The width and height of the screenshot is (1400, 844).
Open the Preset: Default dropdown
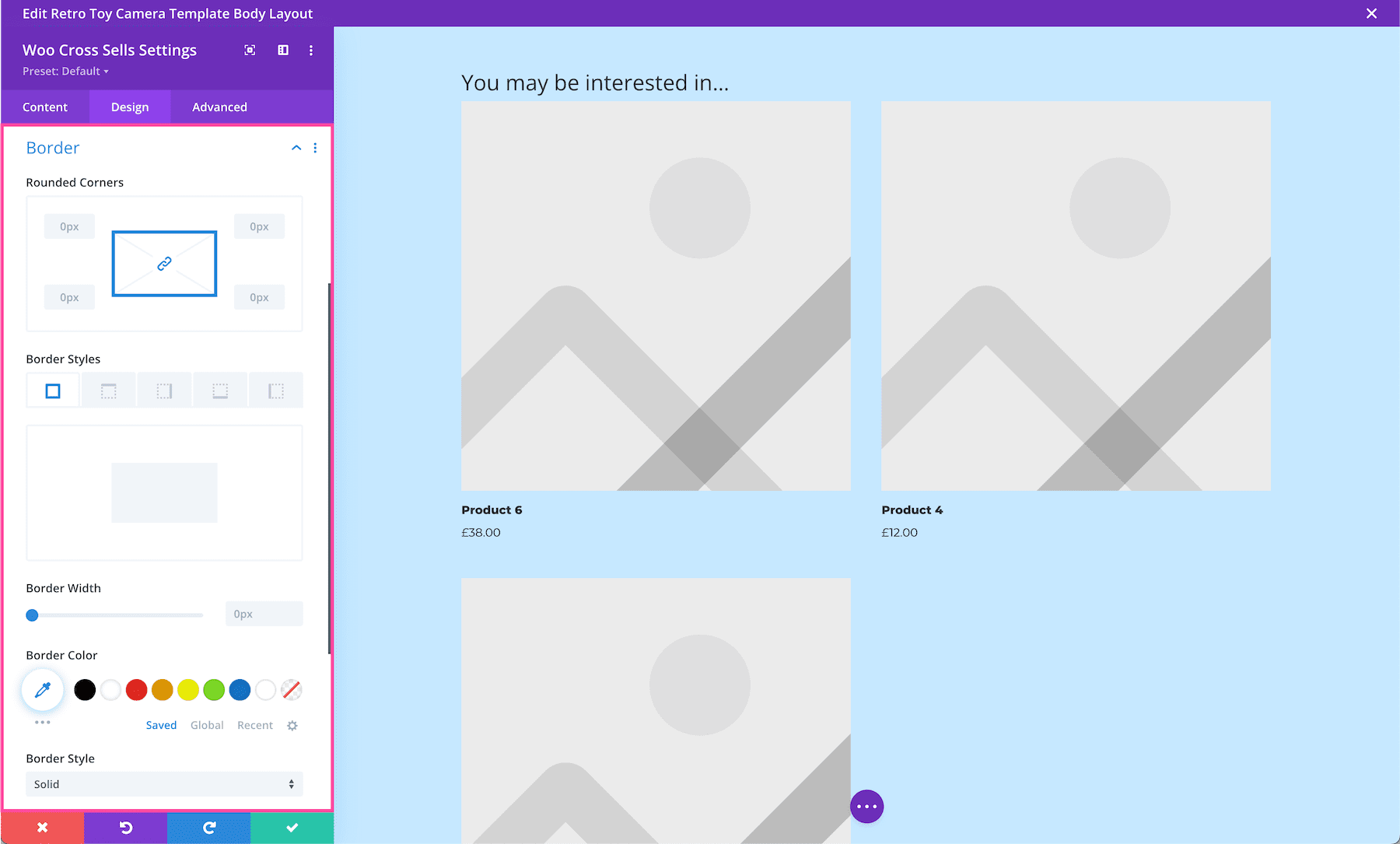coord(65,71)
